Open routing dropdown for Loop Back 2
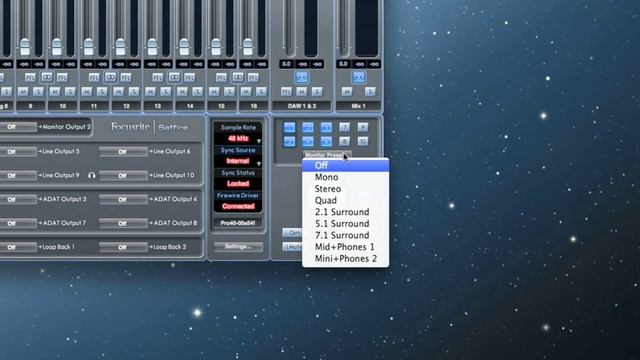640x360 pixels. point(123,247)
